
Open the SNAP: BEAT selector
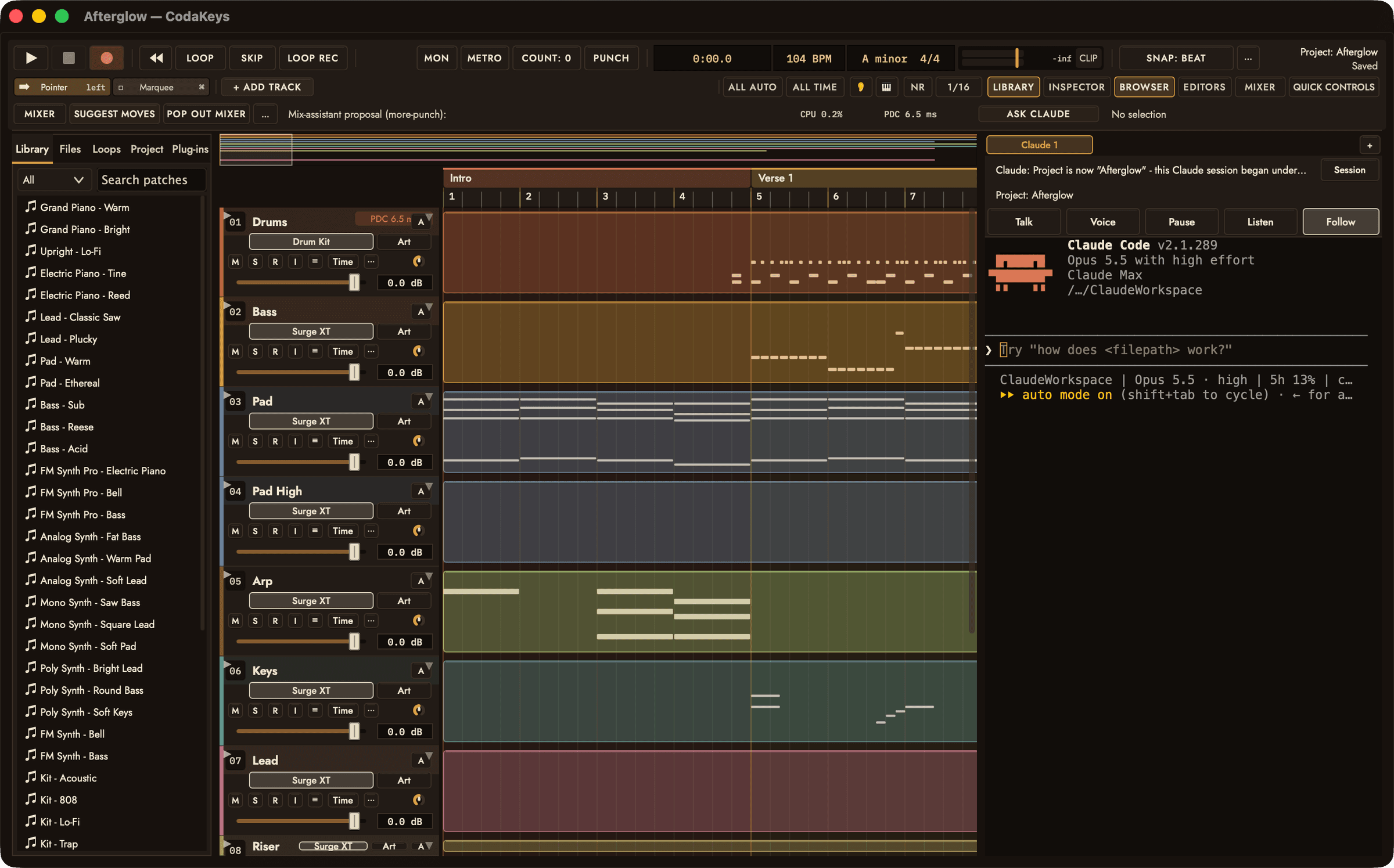(1176, 58)
